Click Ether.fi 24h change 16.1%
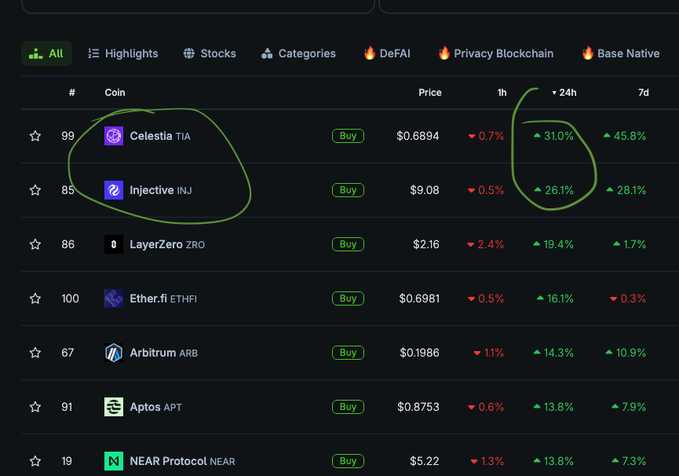 point(555,298)
